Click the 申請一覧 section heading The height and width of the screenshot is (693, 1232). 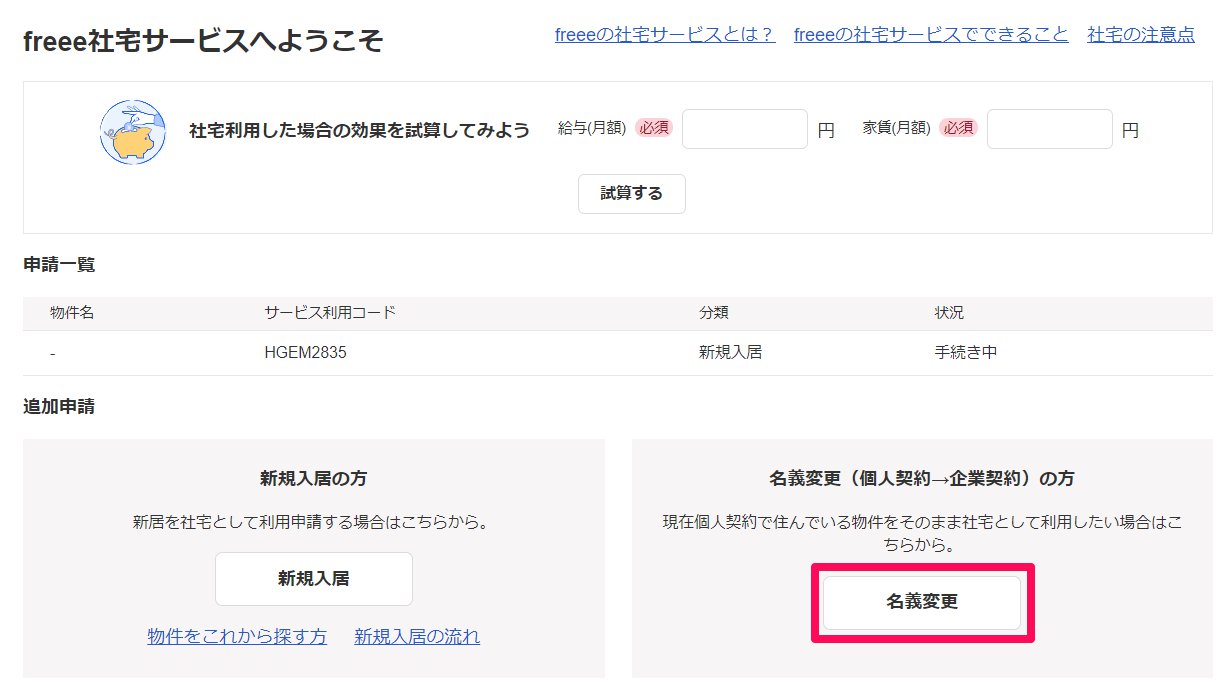point(59,265)
